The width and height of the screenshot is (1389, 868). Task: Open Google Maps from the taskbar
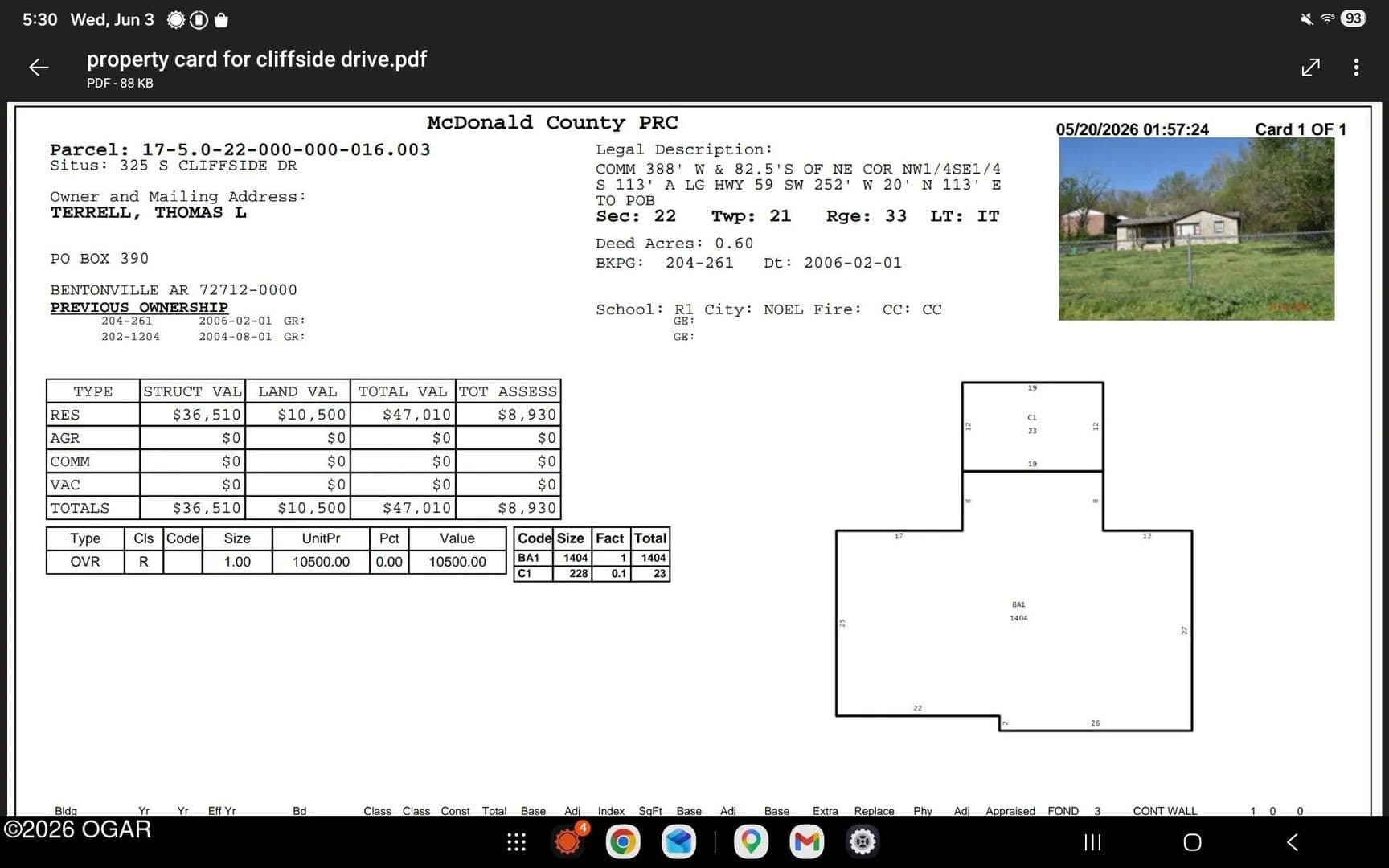pyautogui.click(x=751, y=841)
